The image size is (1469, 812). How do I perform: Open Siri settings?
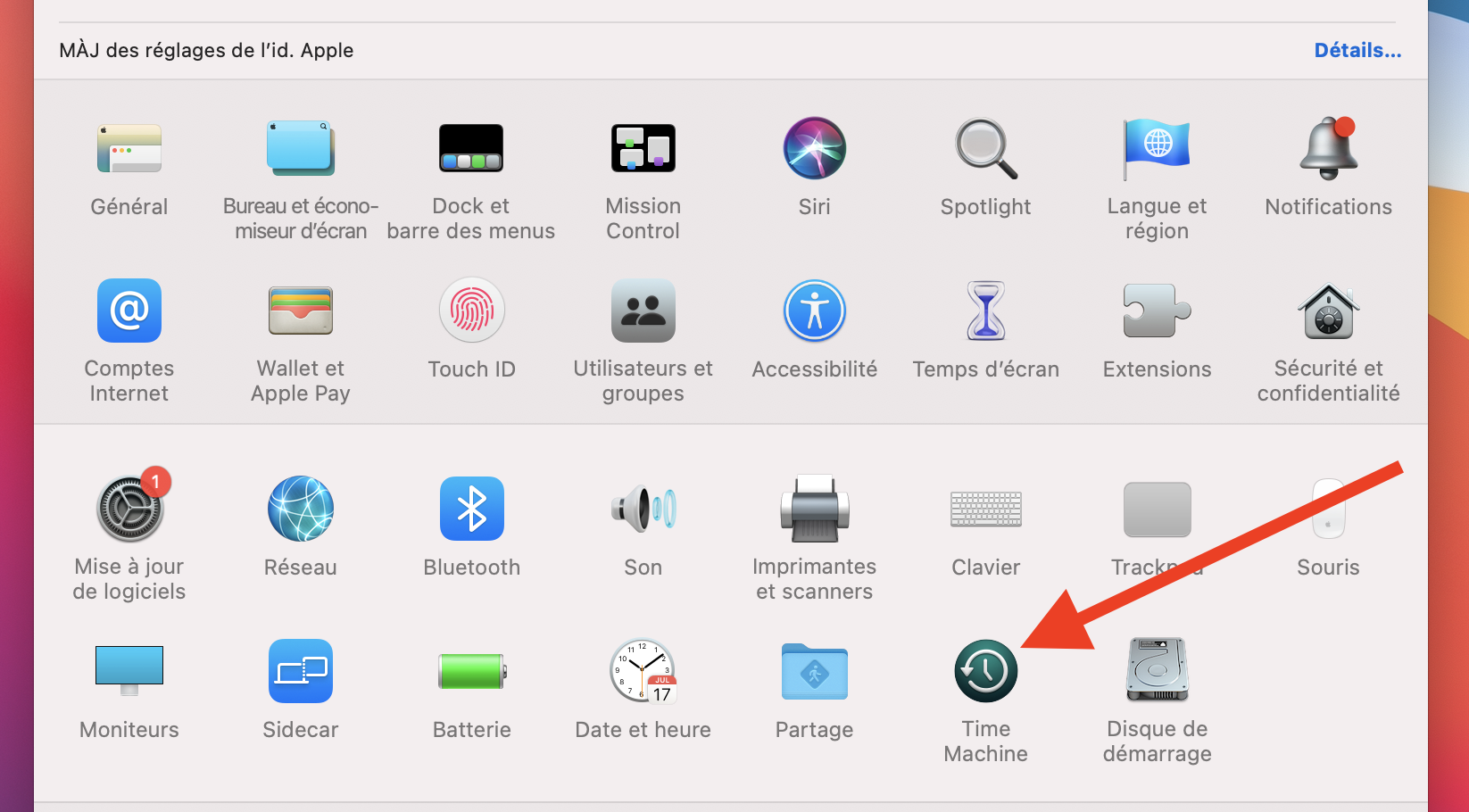pos(814,149)
